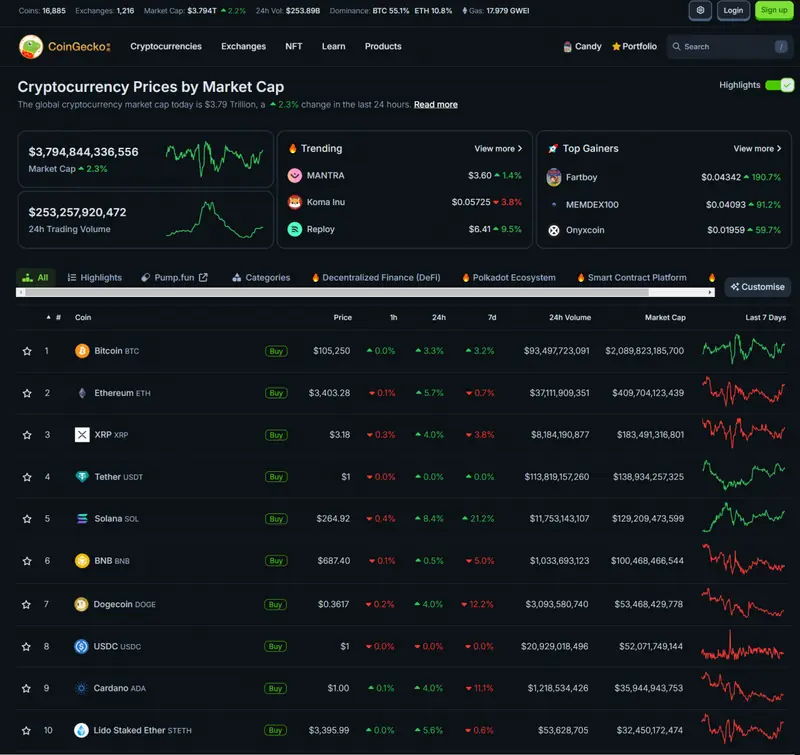800x755 pixels.
Task: Click Buy button for Bitcoin
Action: (276, 351)
